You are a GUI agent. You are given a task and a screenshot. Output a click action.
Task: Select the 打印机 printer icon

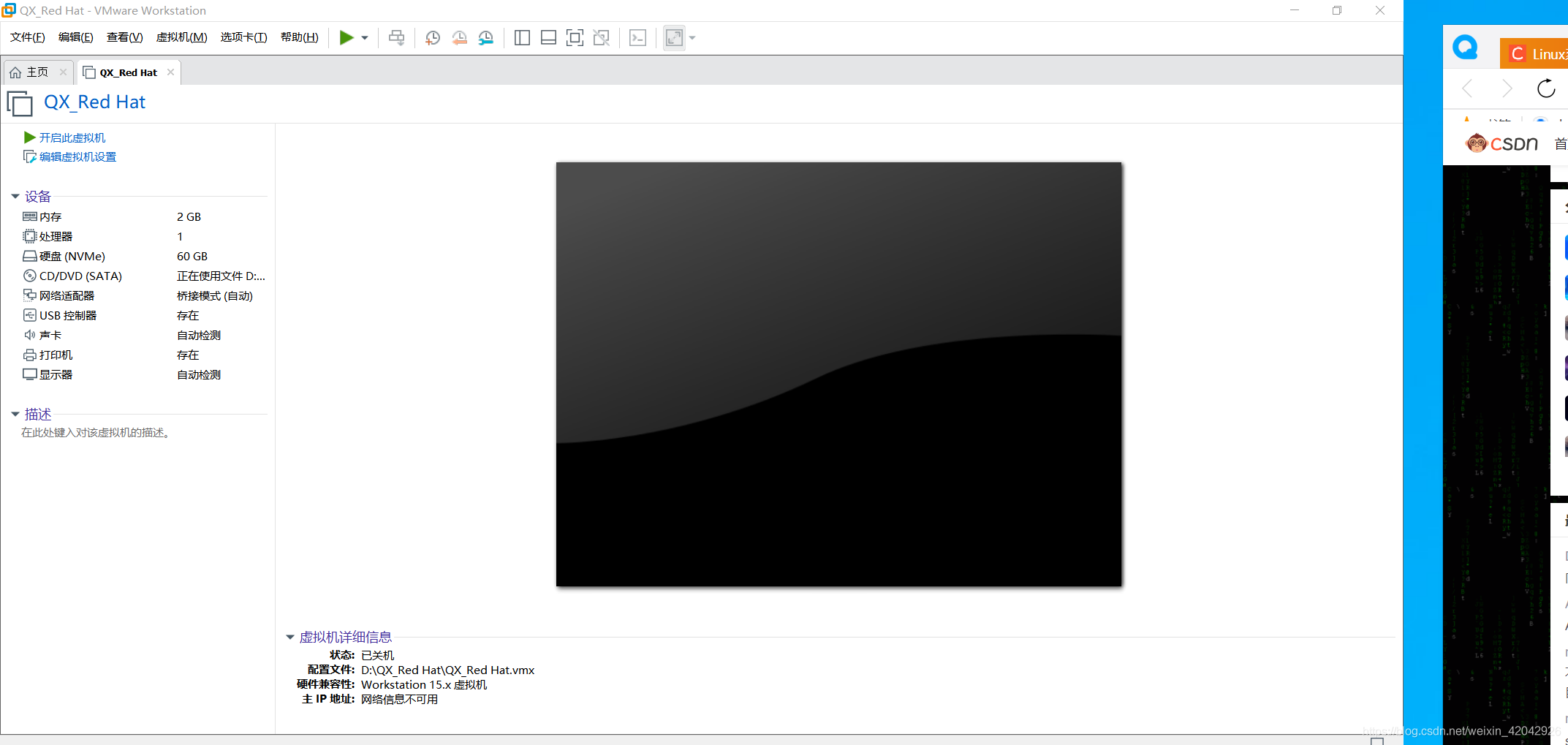(30, 355)
